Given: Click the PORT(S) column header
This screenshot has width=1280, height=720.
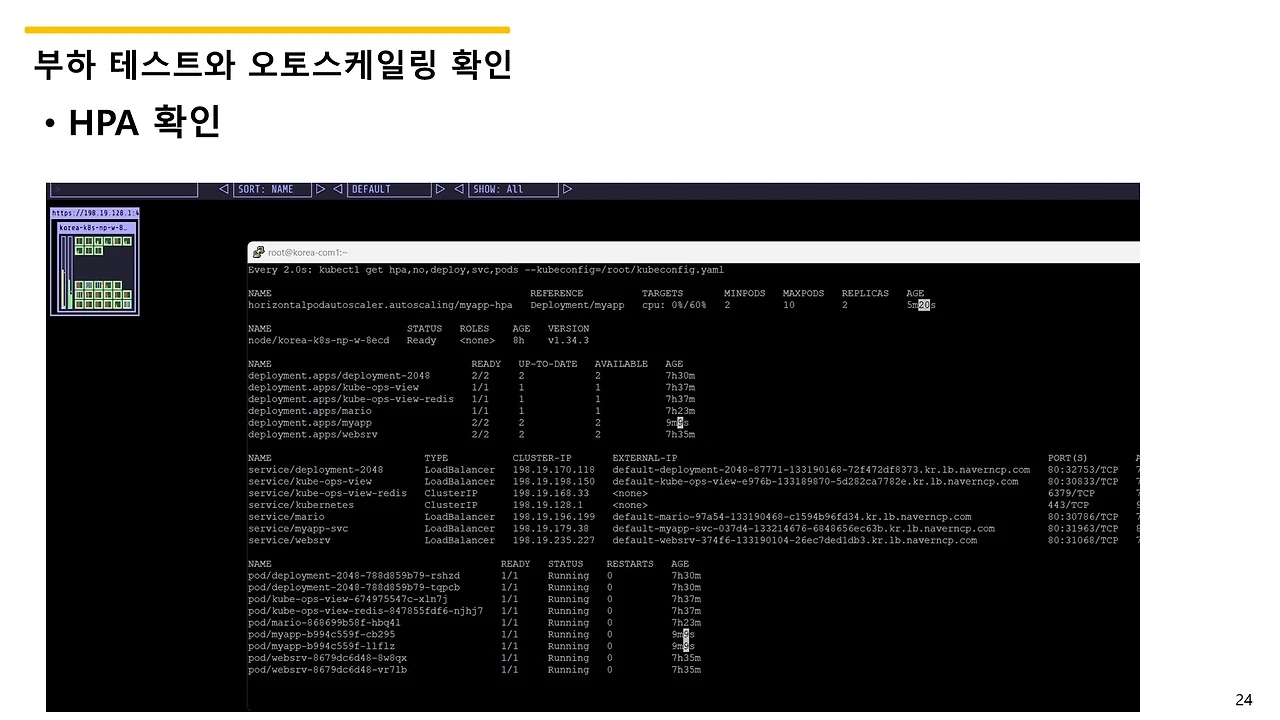Looking at the screenshot, I should pos(1068,458).
